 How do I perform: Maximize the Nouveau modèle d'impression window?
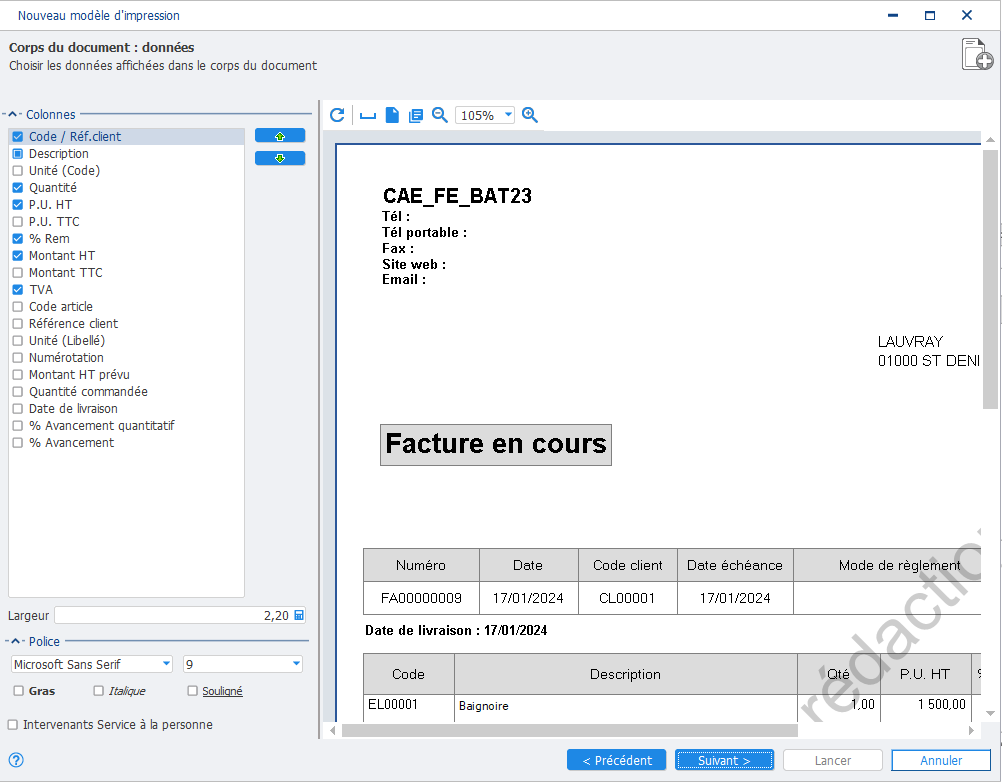pos(930,15)
